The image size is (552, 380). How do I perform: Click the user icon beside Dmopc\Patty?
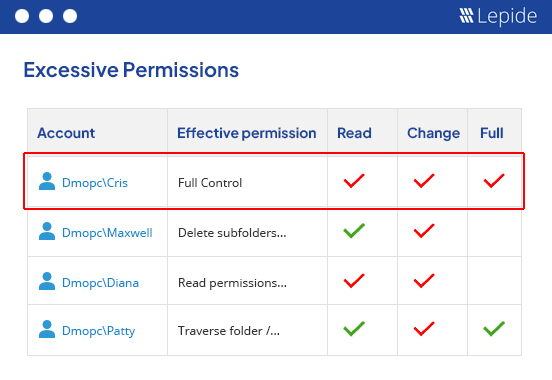(x=47, y=329)
